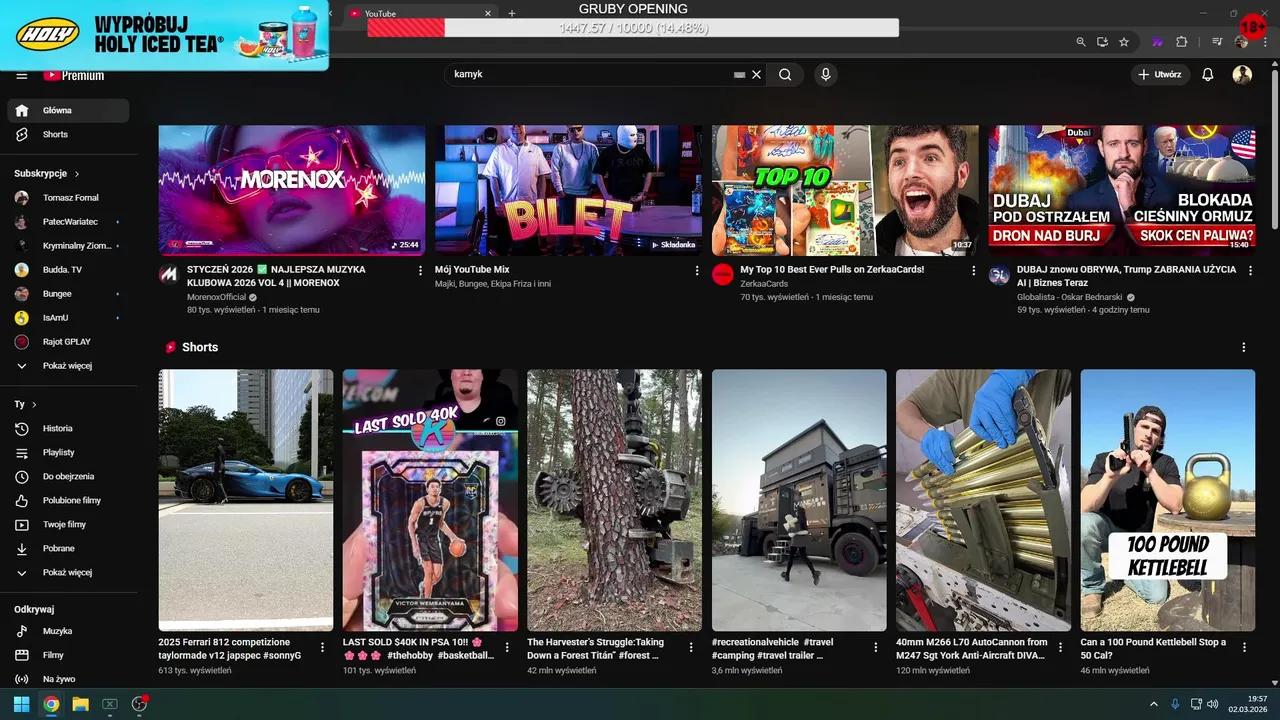Clear the search text with X
Image resolution: width=1280 pixels, height=720 pixels.
coord(757,74)
